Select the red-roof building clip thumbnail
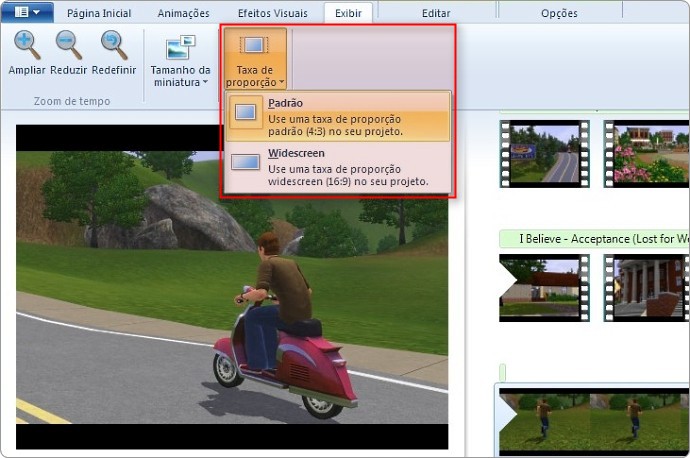This screenshot has height=458, width=690. (x=545, y=288)
